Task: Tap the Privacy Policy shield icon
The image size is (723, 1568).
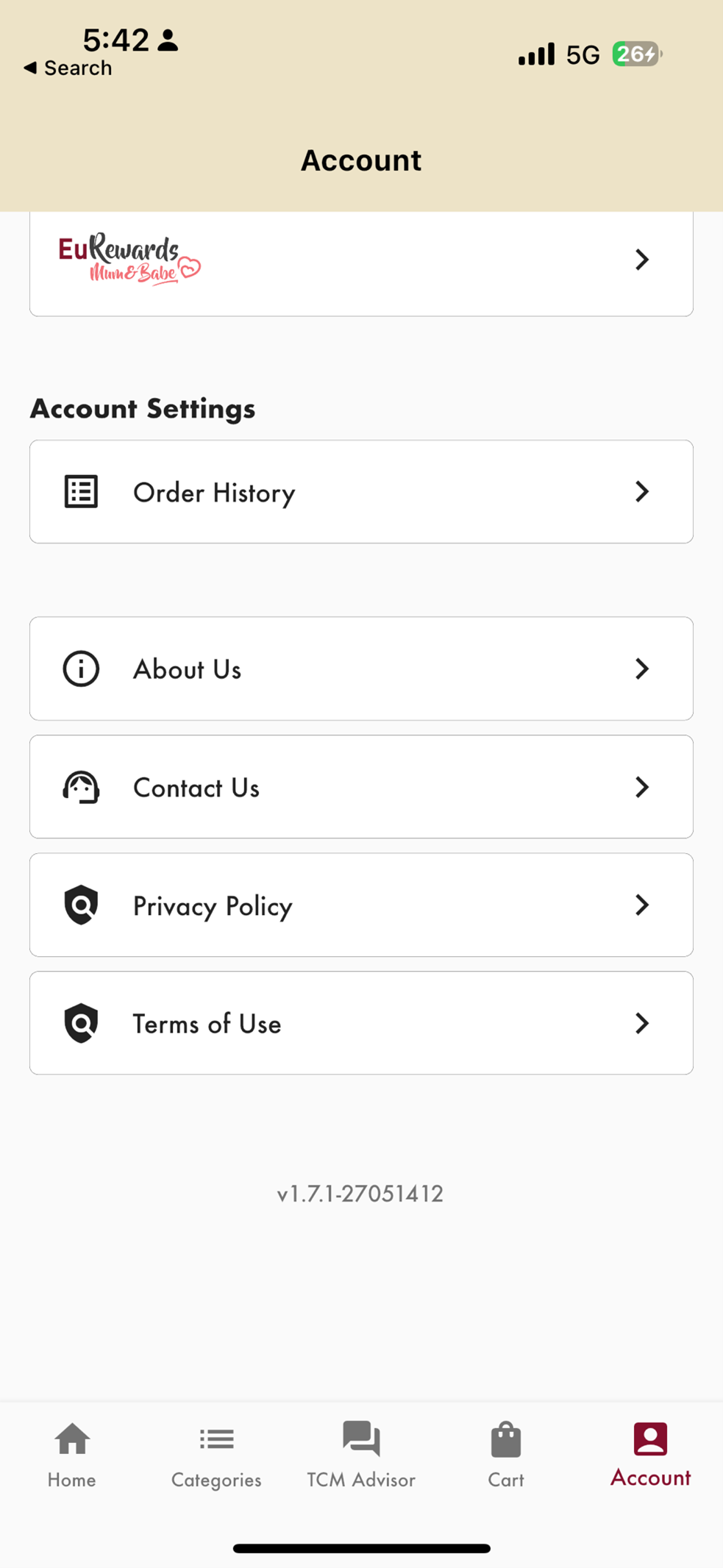Action: 81,905
